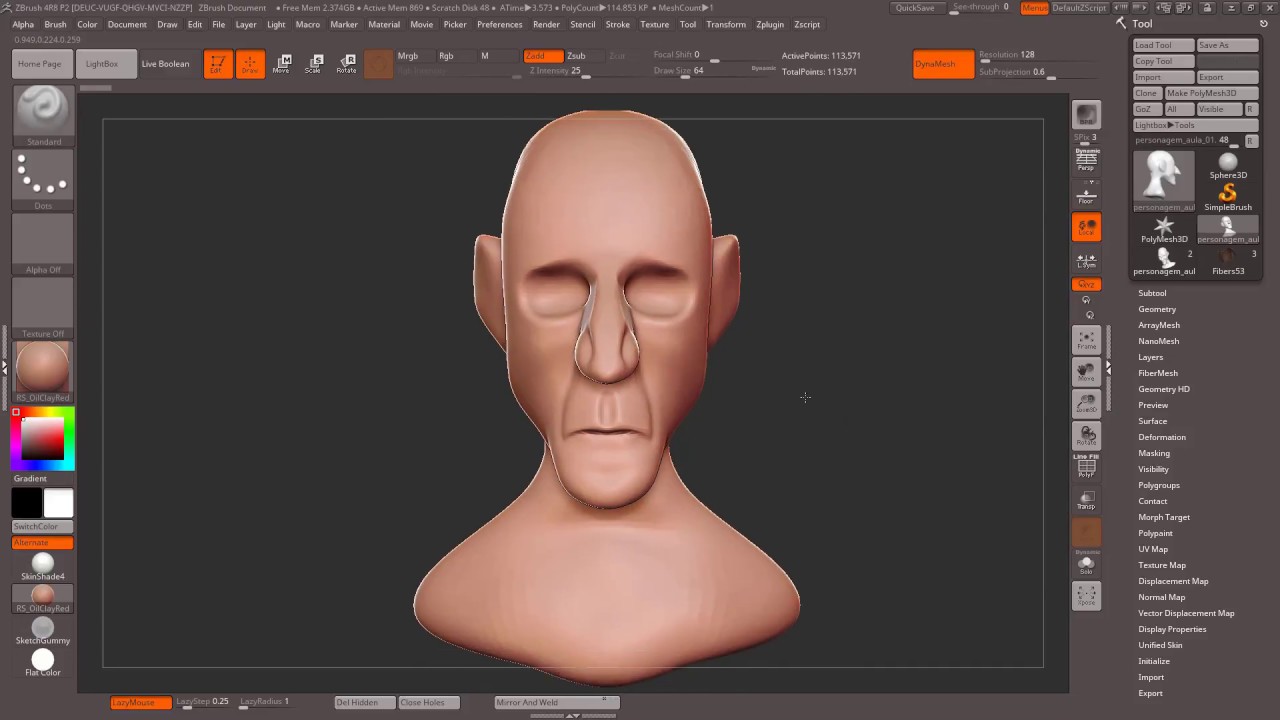This screenshot has width=1280, height=720.
Task: Toggle the LazyMouse option
Action: click(x=140, y=702)
